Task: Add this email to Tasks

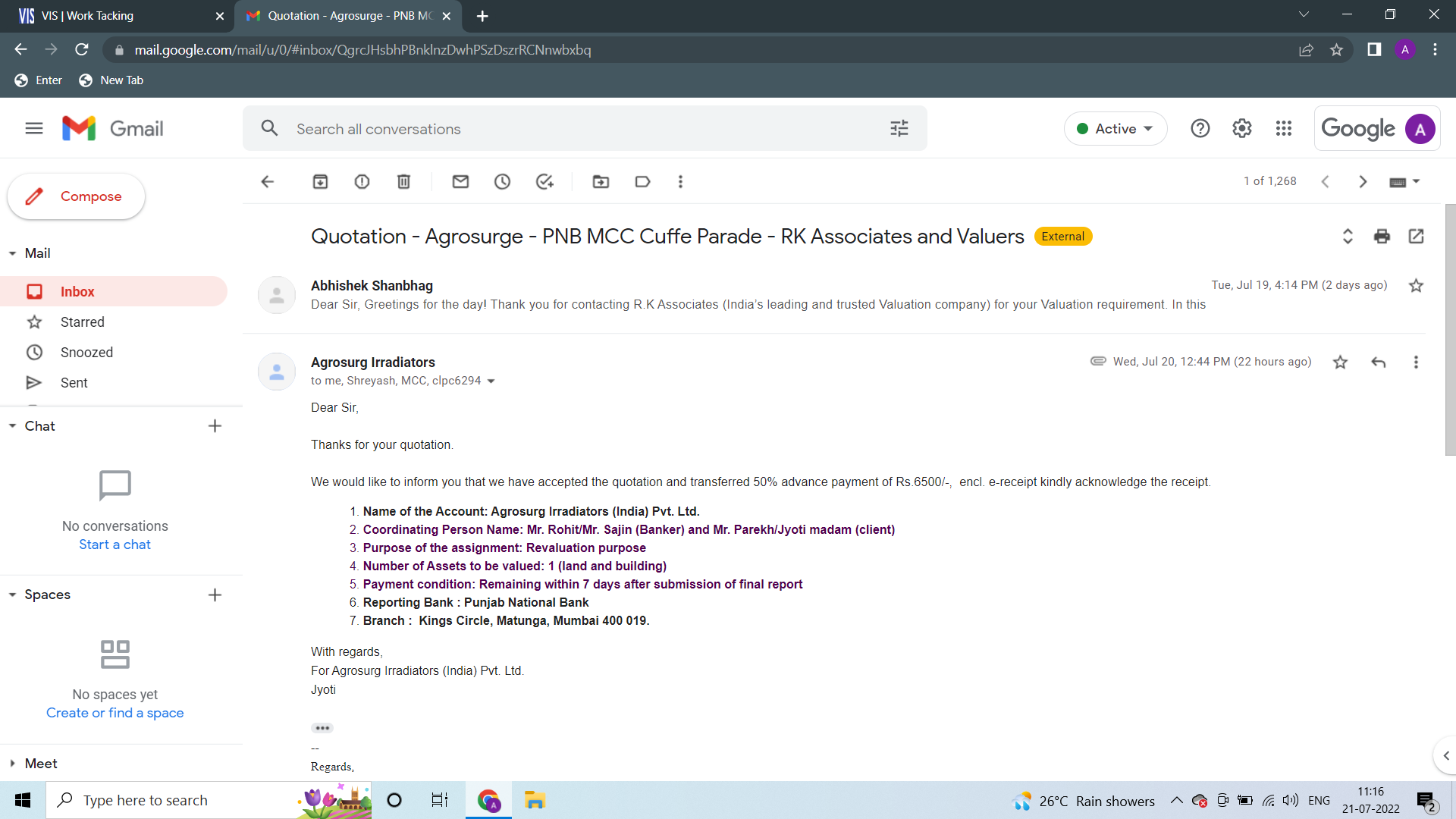Action: [544, 182]
